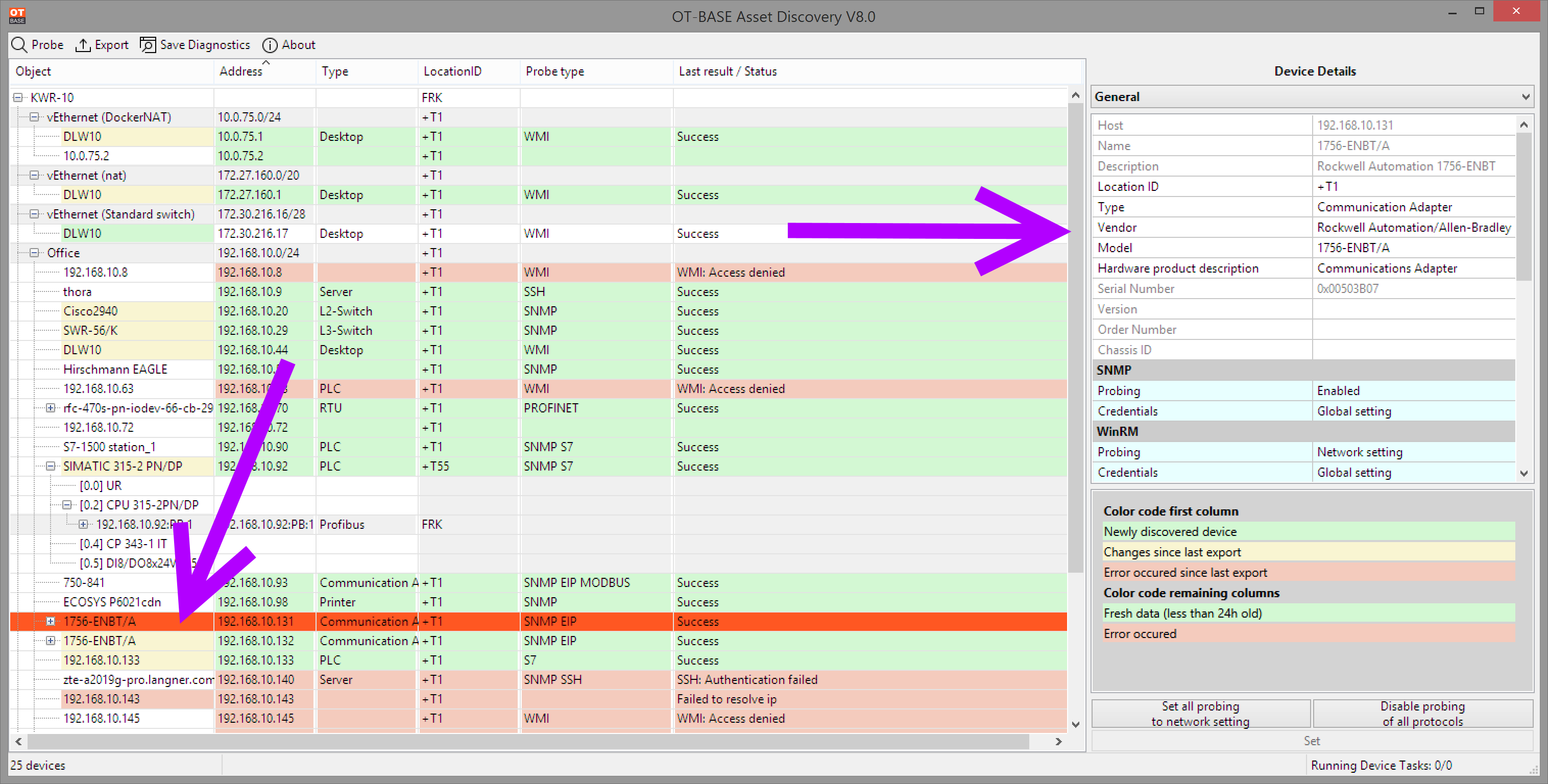Select the ECOSYS P6021cdn printer row

(539, 602)
